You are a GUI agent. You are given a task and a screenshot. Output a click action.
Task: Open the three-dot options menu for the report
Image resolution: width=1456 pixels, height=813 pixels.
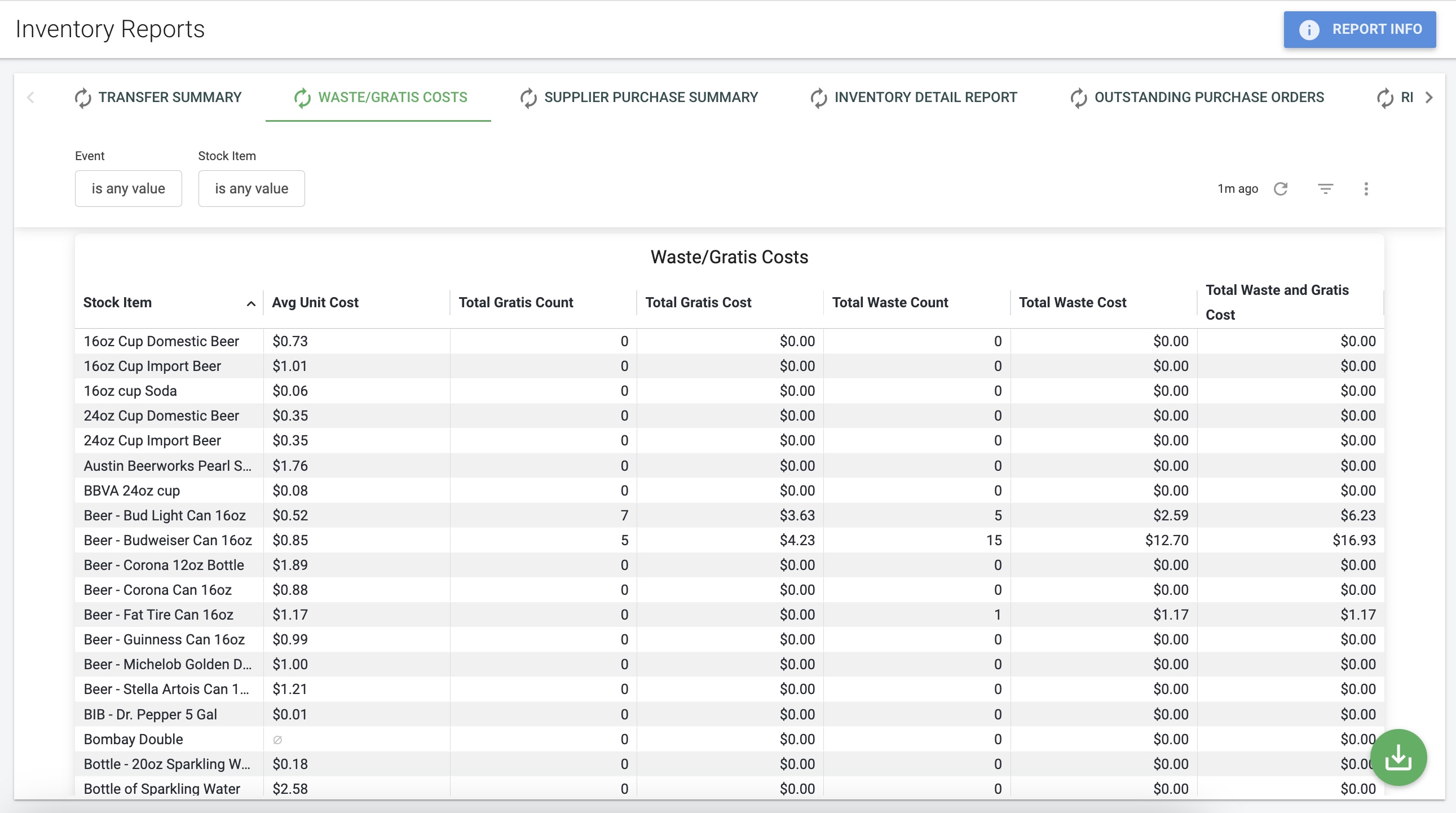(x=1367, y=189)
